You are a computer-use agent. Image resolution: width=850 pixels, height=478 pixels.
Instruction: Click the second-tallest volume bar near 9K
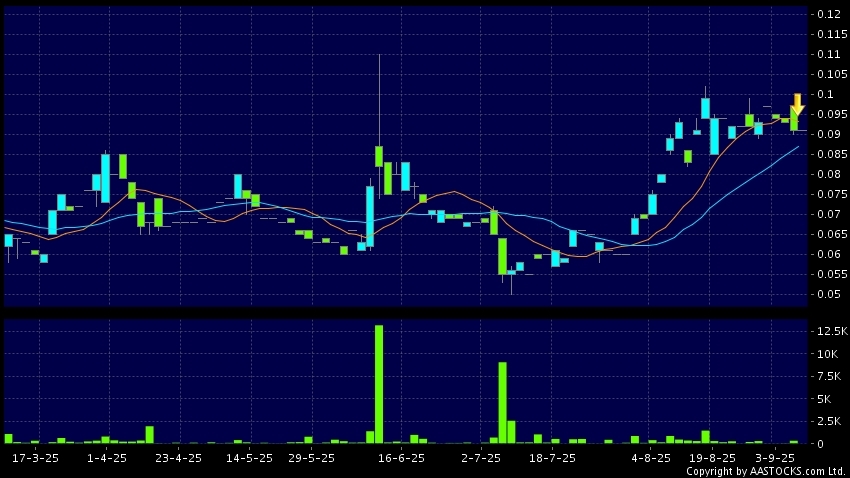(x=503, y=403)
